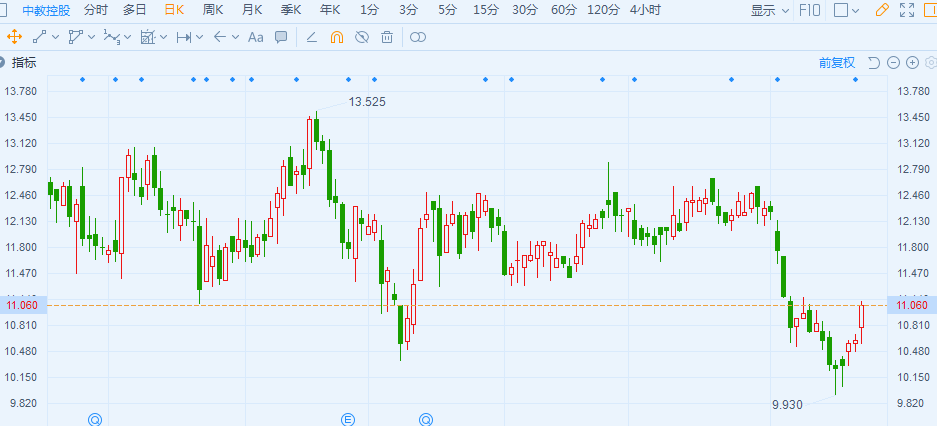The width and height of the screenshot is (937, 426).
Task: Select the chart range measurement tool
Action: click(x=148, y=37)
